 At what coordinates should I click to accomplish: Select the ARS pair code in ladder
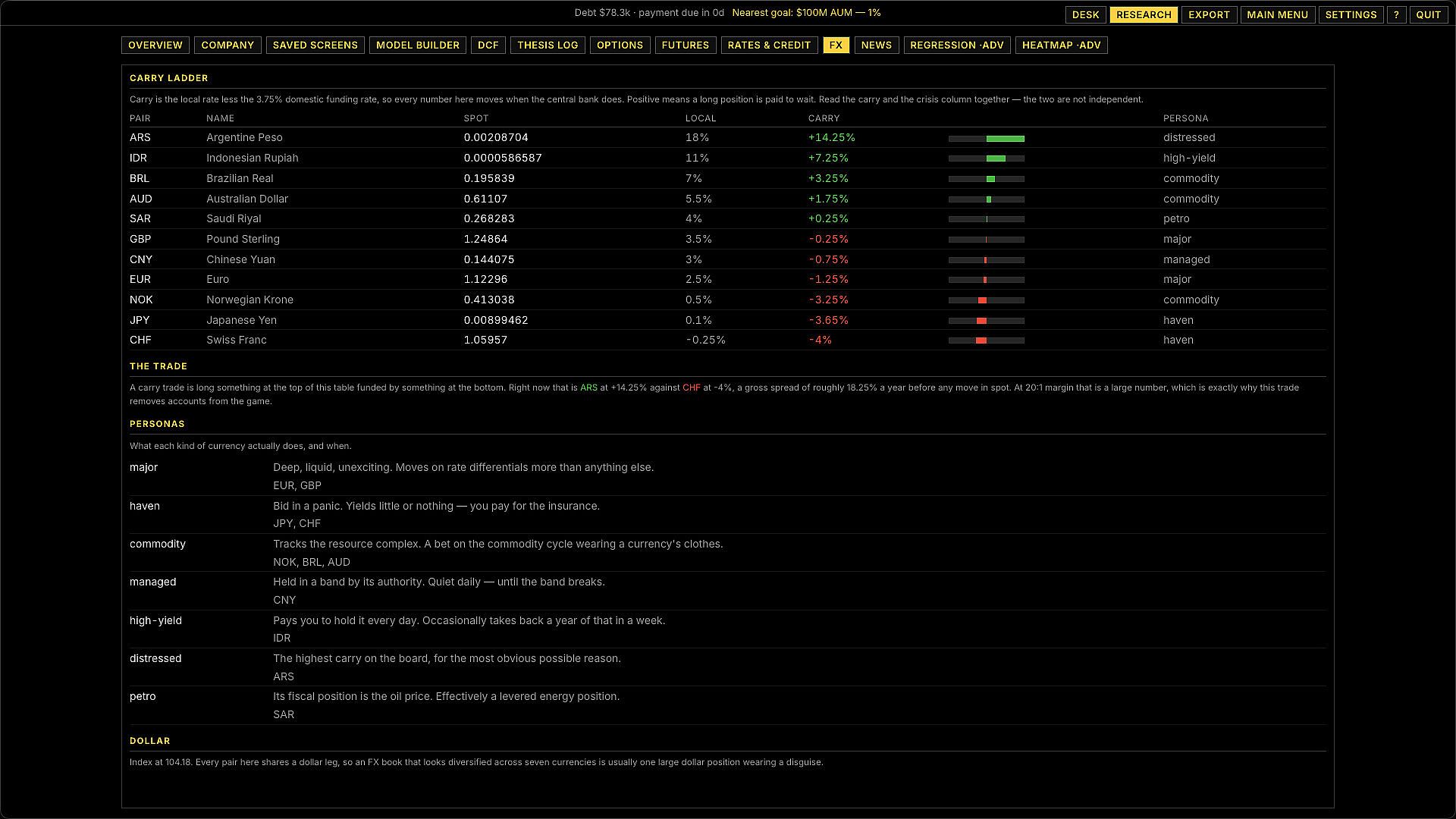pyautogui.click(x=140, y=137)
